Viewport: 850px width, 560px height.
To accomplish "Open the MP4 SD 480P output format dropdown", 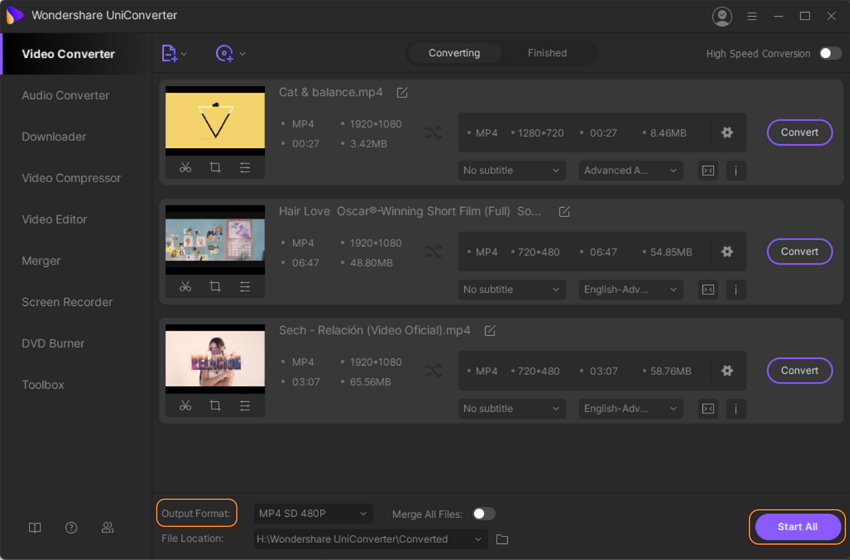I will (313, 513).
